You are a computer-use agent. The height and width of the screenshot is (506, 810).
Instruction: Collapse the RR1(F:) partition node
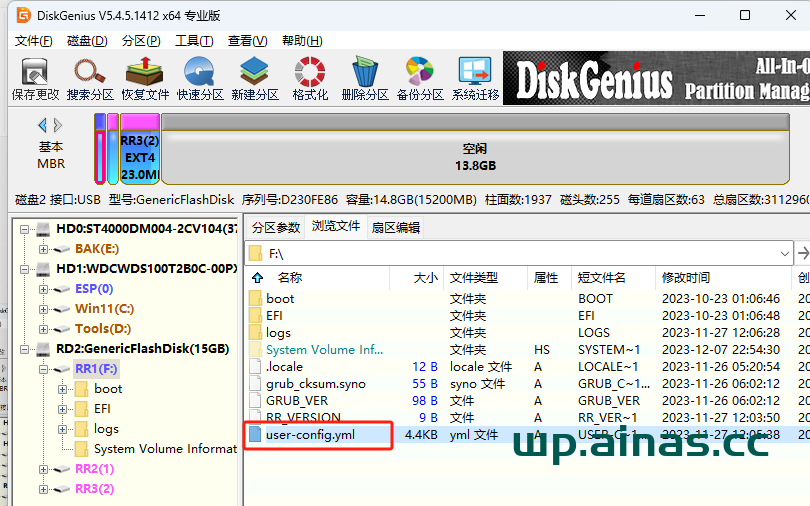(x=43, y=369)
